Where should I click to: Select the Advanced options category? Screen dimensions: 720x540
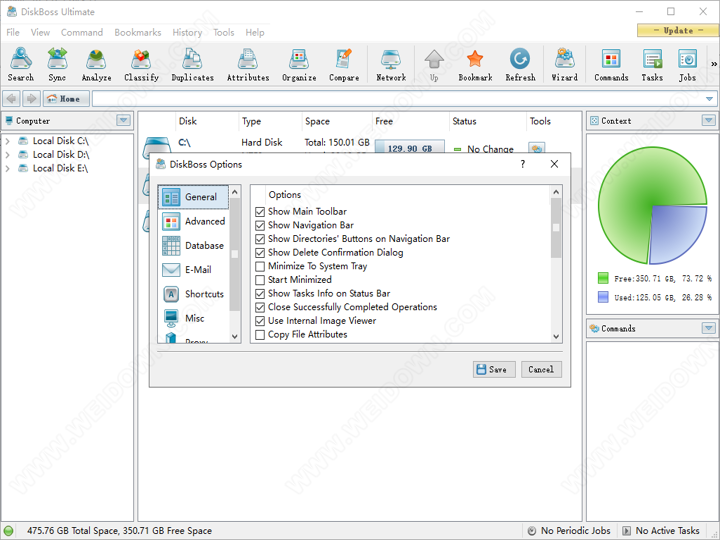coord(193,221)
